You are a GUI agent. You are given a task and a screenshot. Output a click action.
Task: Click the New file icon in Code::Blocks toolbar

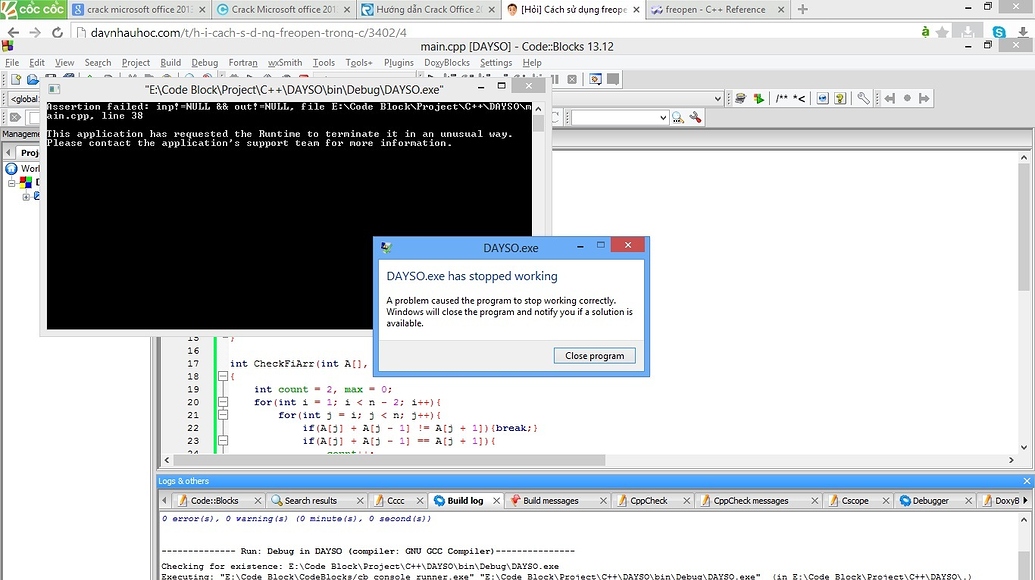coord(16,79)
